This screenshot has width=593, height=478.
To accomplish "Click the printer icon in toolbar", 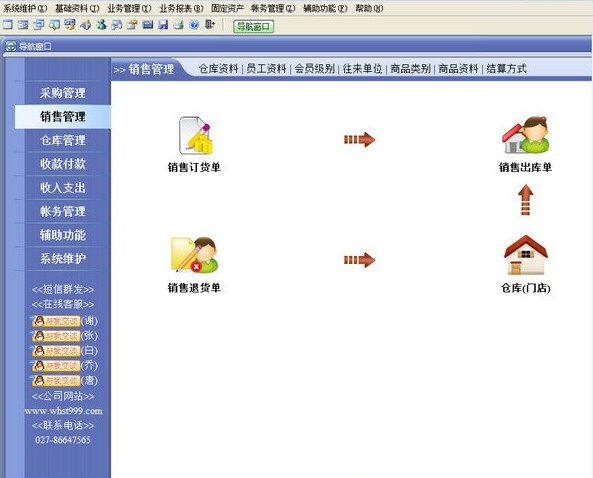I will [179, 25].
